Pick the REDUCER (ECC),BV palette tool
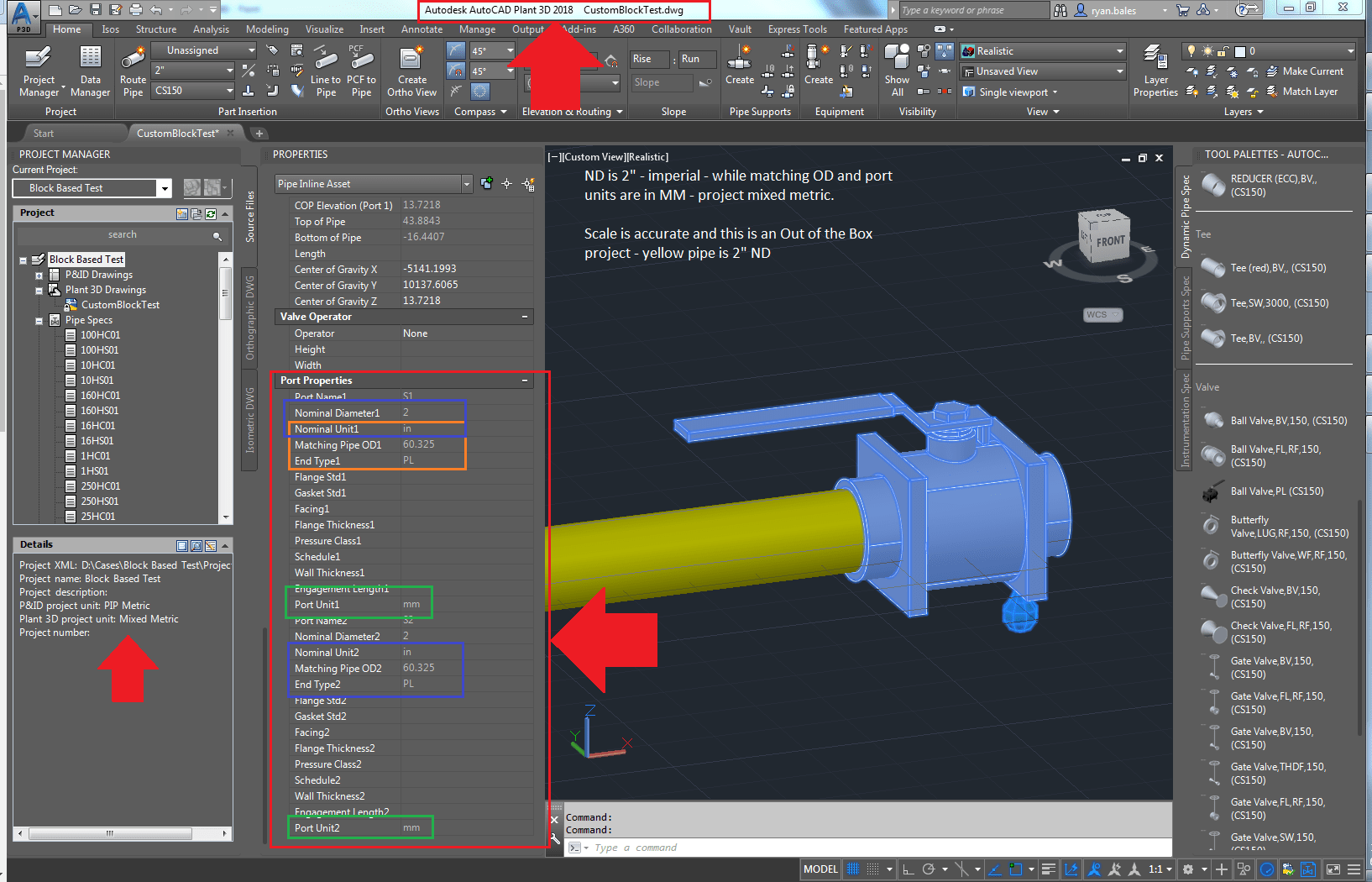Image resolution: width=1372 pixels, height=882 pixels. click(x=1275, y=186)
